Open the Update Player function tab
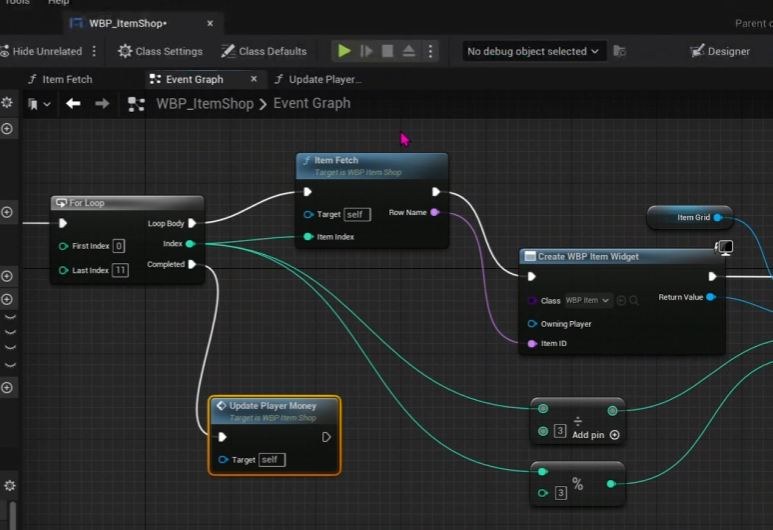Image resolution: width=773 pixels, height=530 pixels. point(318,79)
